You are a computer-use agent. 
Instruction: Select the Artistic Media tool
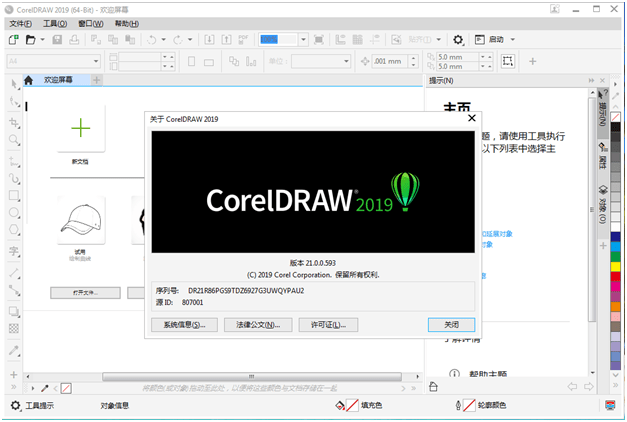tap(14, 178)
